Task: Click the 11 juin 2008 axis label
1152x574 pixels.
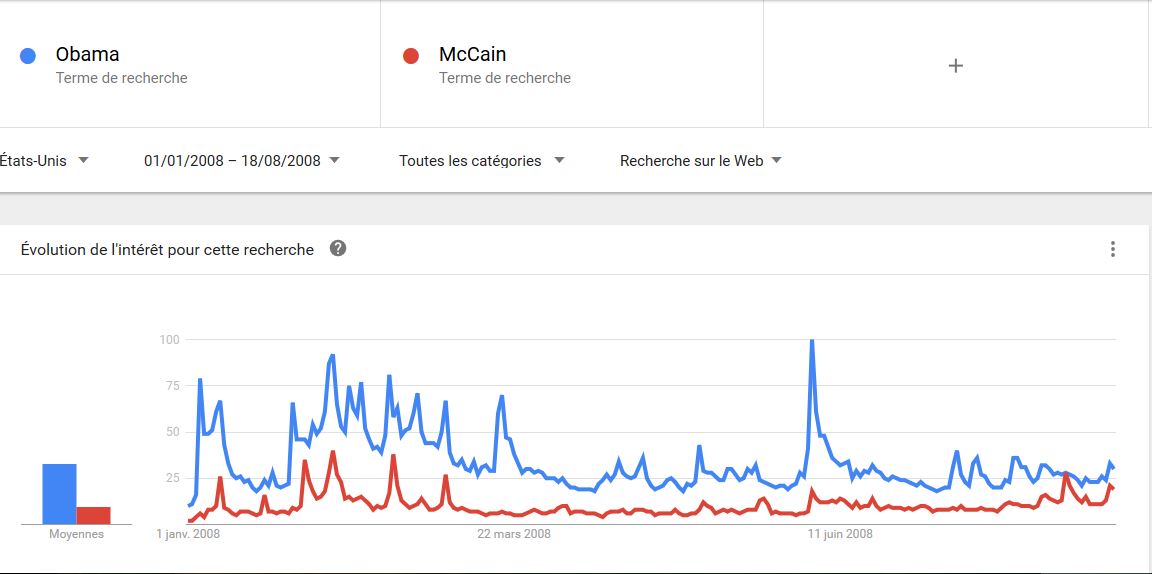Action: click(840, 534)
